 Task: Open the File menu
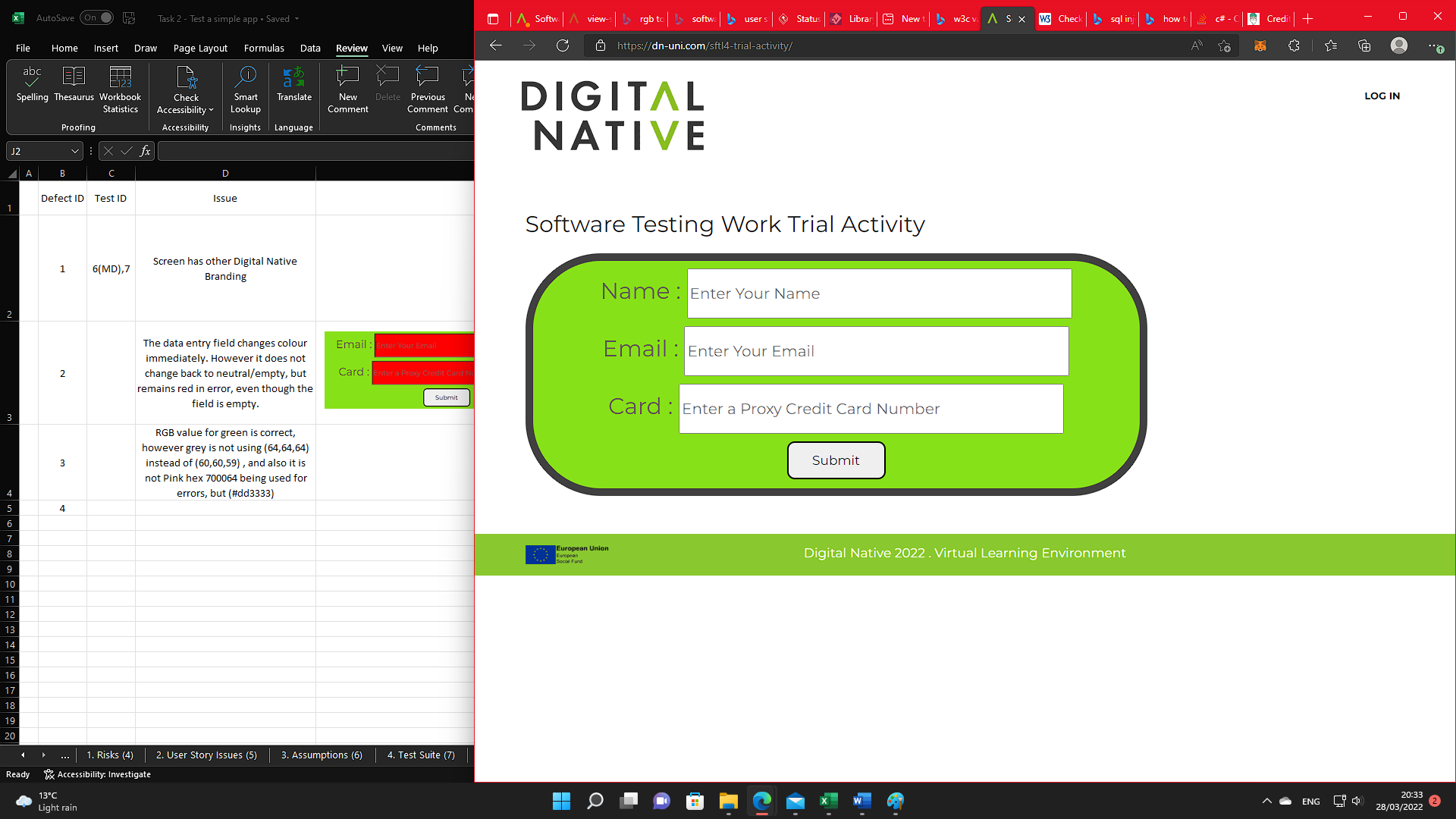(x=23, y=48)
